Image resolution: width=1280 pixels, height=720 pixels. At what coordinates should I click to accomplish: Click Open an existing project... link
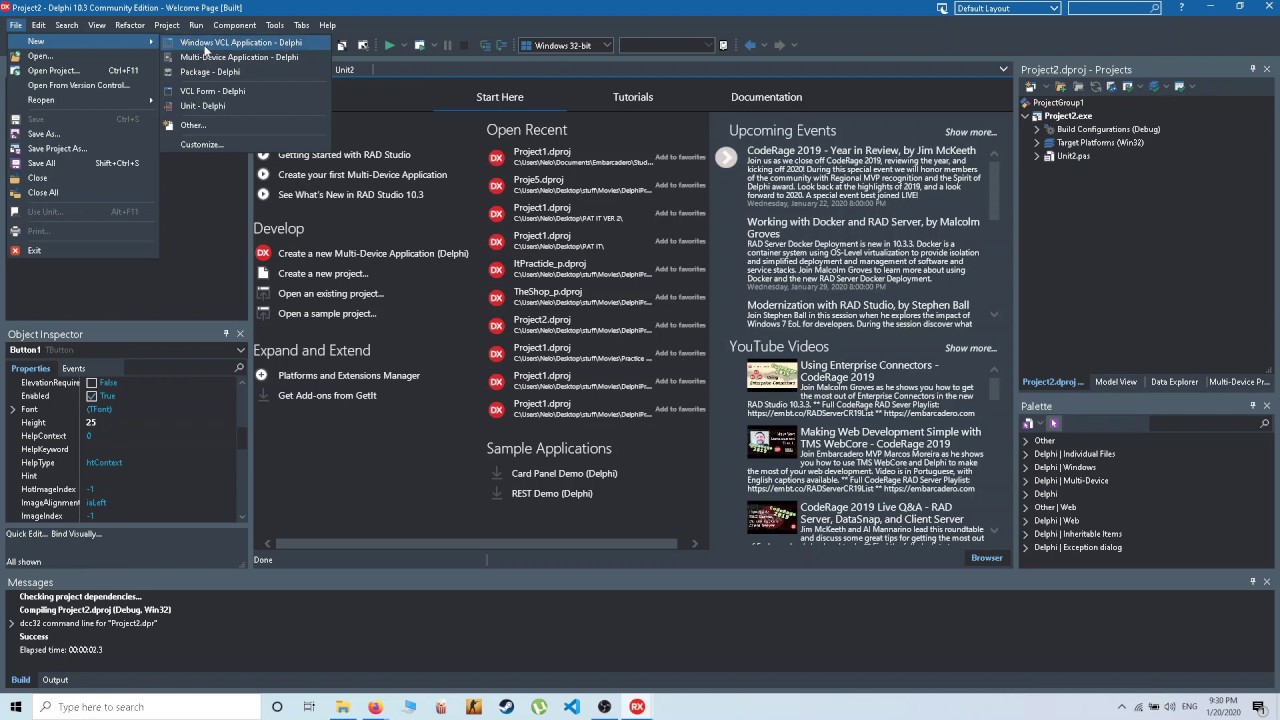331,293
